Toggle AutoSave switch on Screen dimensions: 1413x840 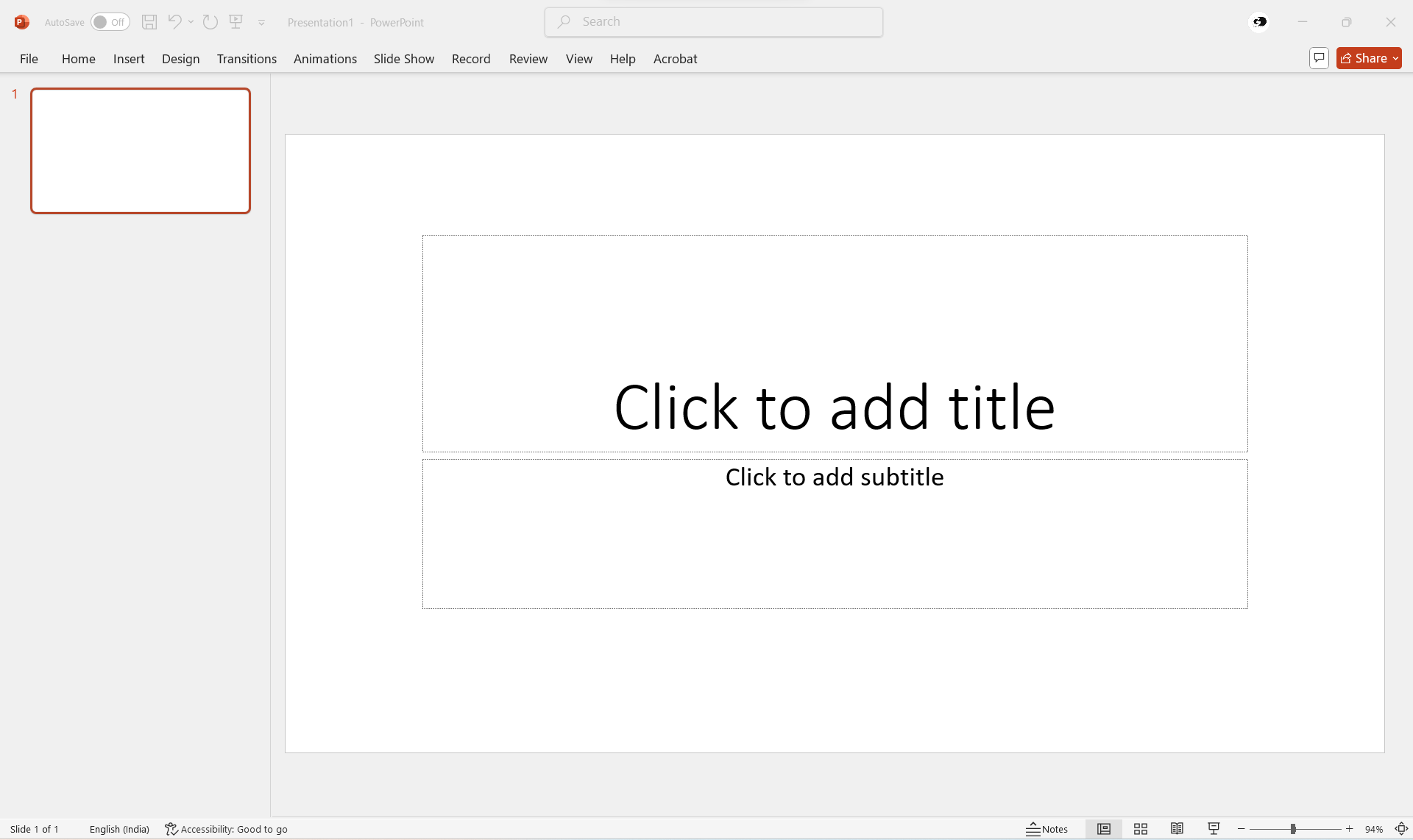110,22
